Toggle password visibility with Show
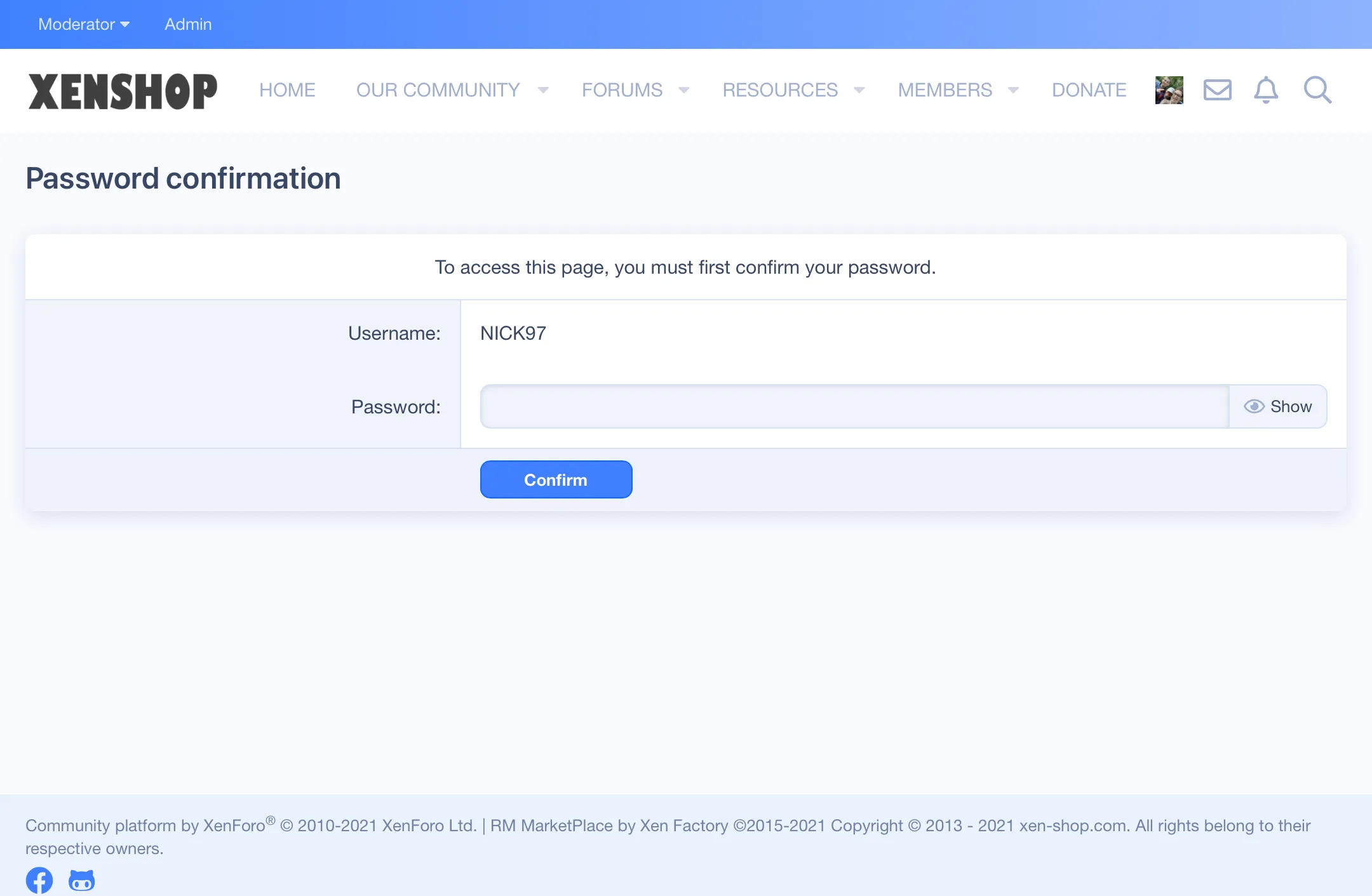Image resolution: width=1372 pixels, height=896 pixels. [1278, 406]
